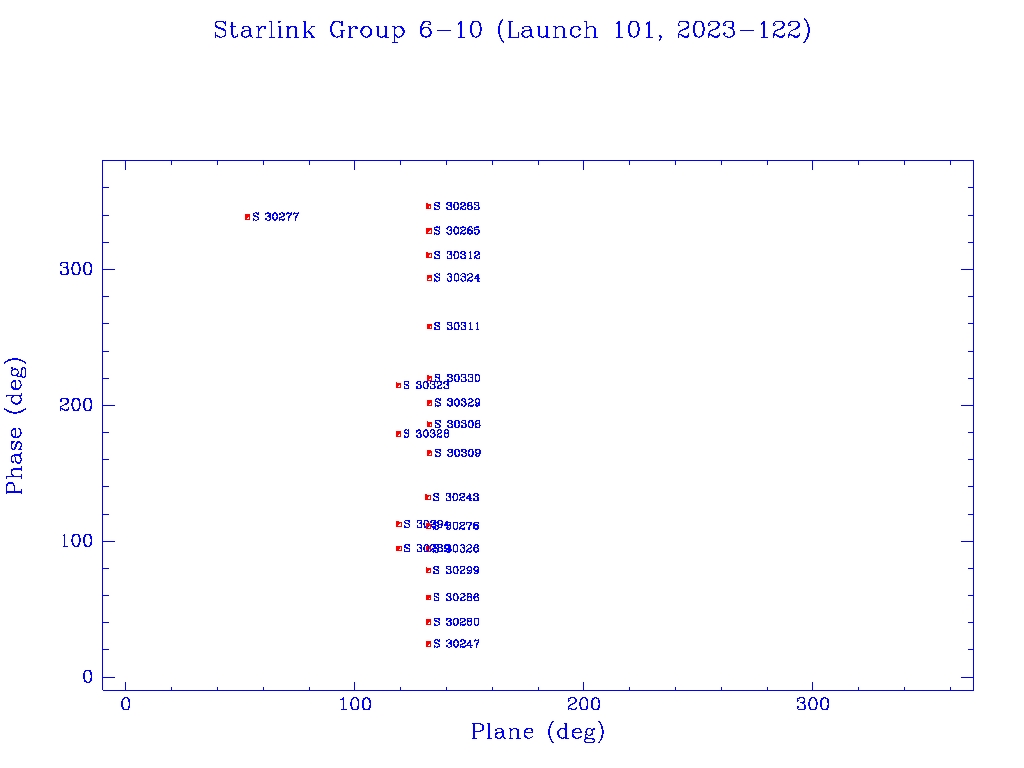This screenshot has height=768, width=1024.
Task: Select the red marker beside "S 30277"
Action: 248,217
